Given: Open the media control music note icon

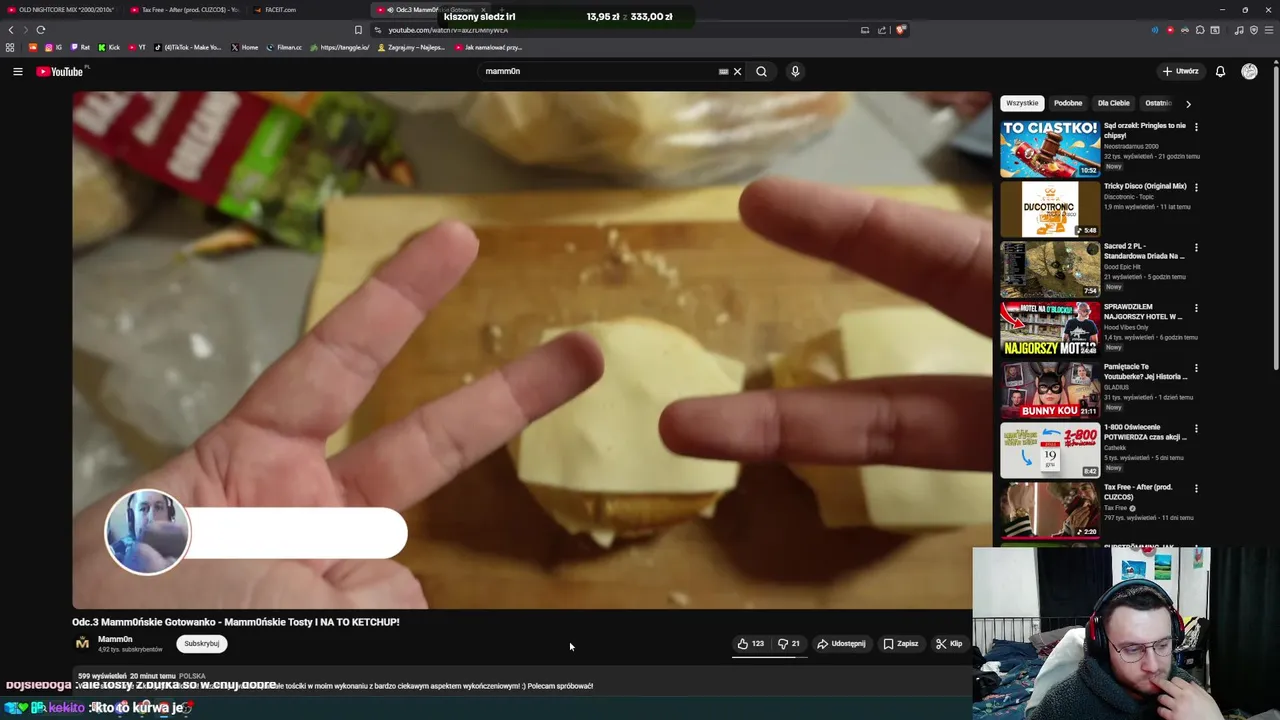Looking at the screenshot, I should point(1239,30).
